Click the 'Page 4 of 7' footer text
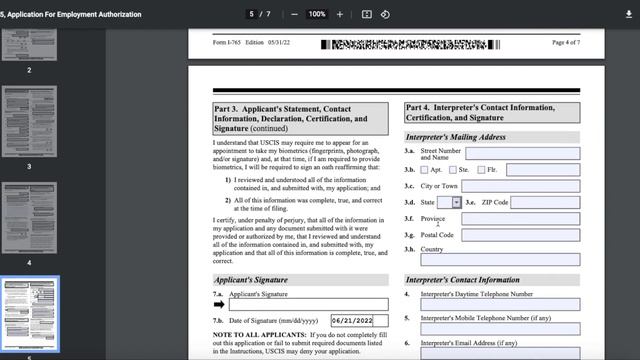Viewport: 640px width, 360px height. click(566, 42)
